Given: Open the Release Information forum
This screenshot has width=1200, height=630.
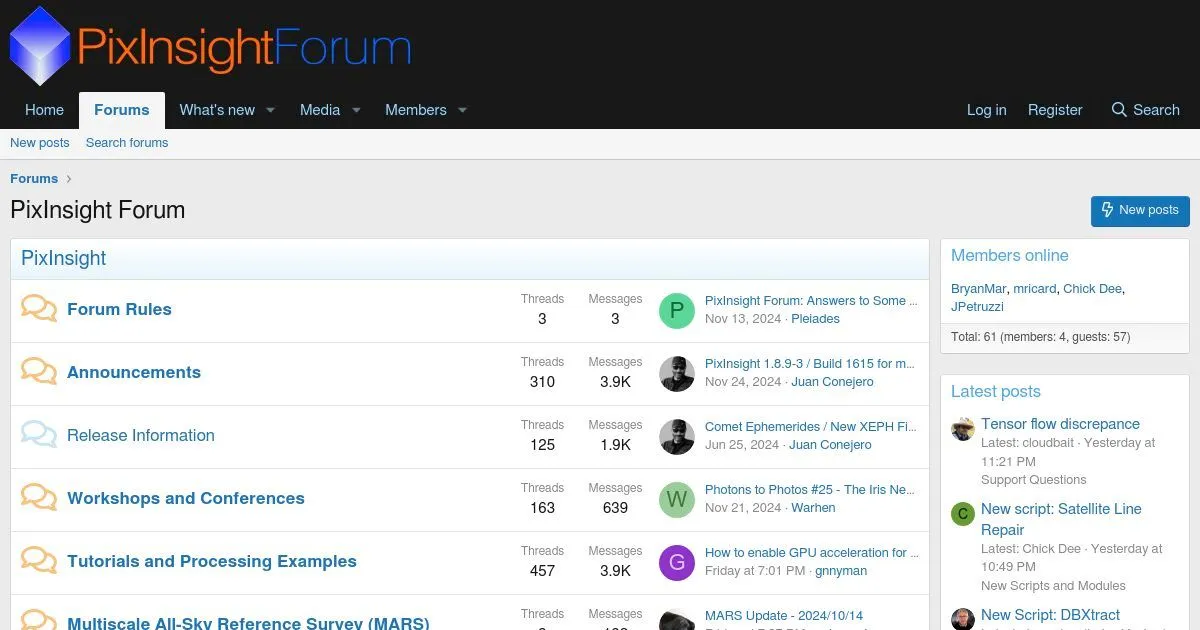Looking at the screenshot, I should 141,435.
